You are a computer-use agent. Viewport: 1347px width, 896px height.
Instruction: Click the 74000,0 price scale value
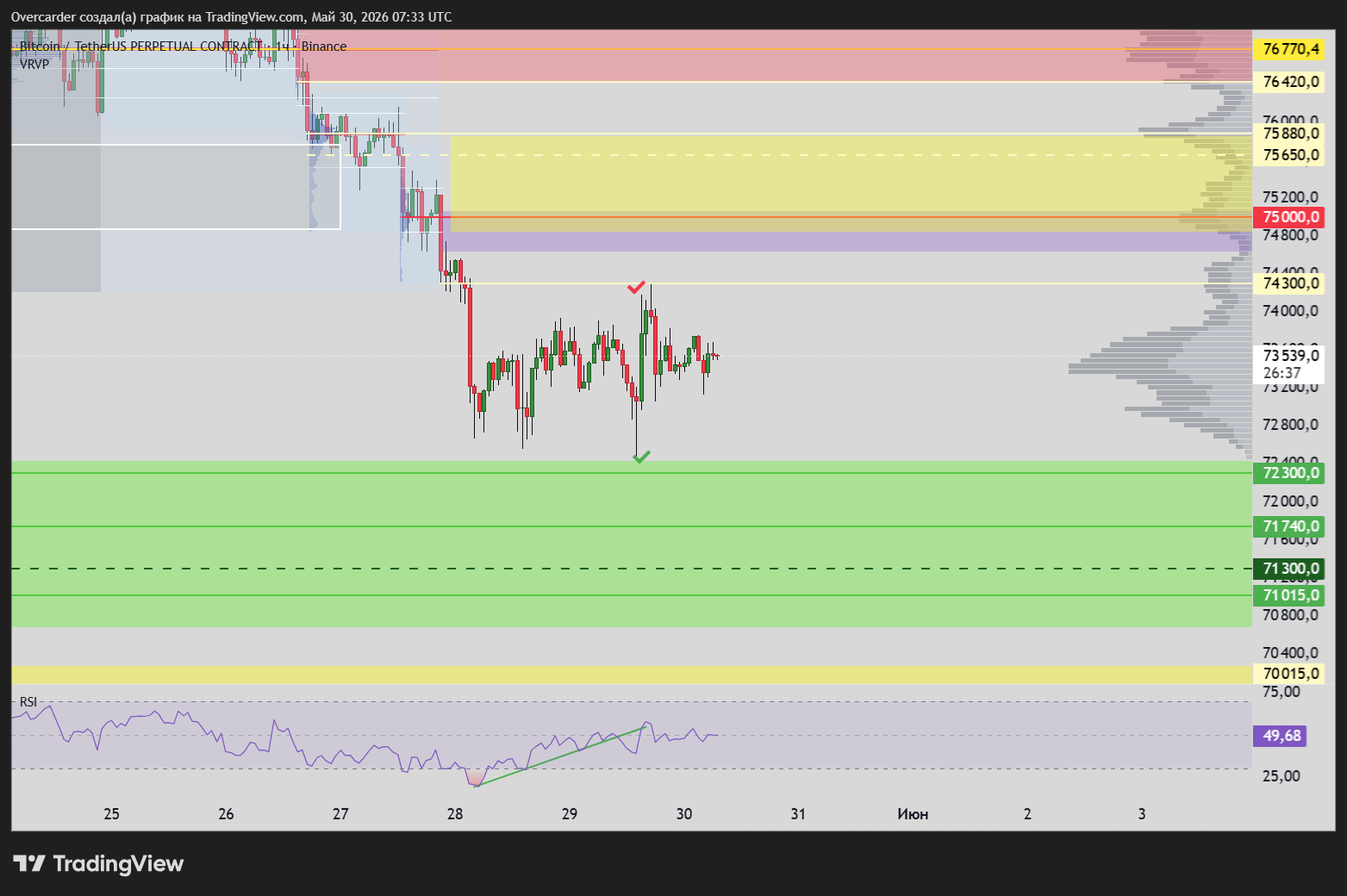pos(1290,311)
